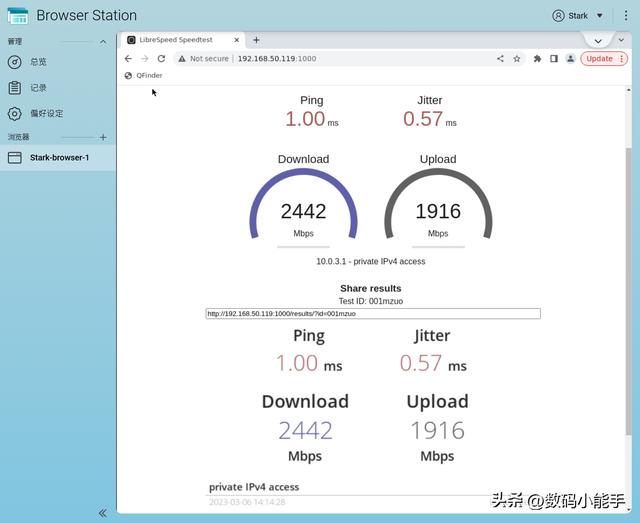Open the three-dot options menu of Browser Station

point(626,16)
